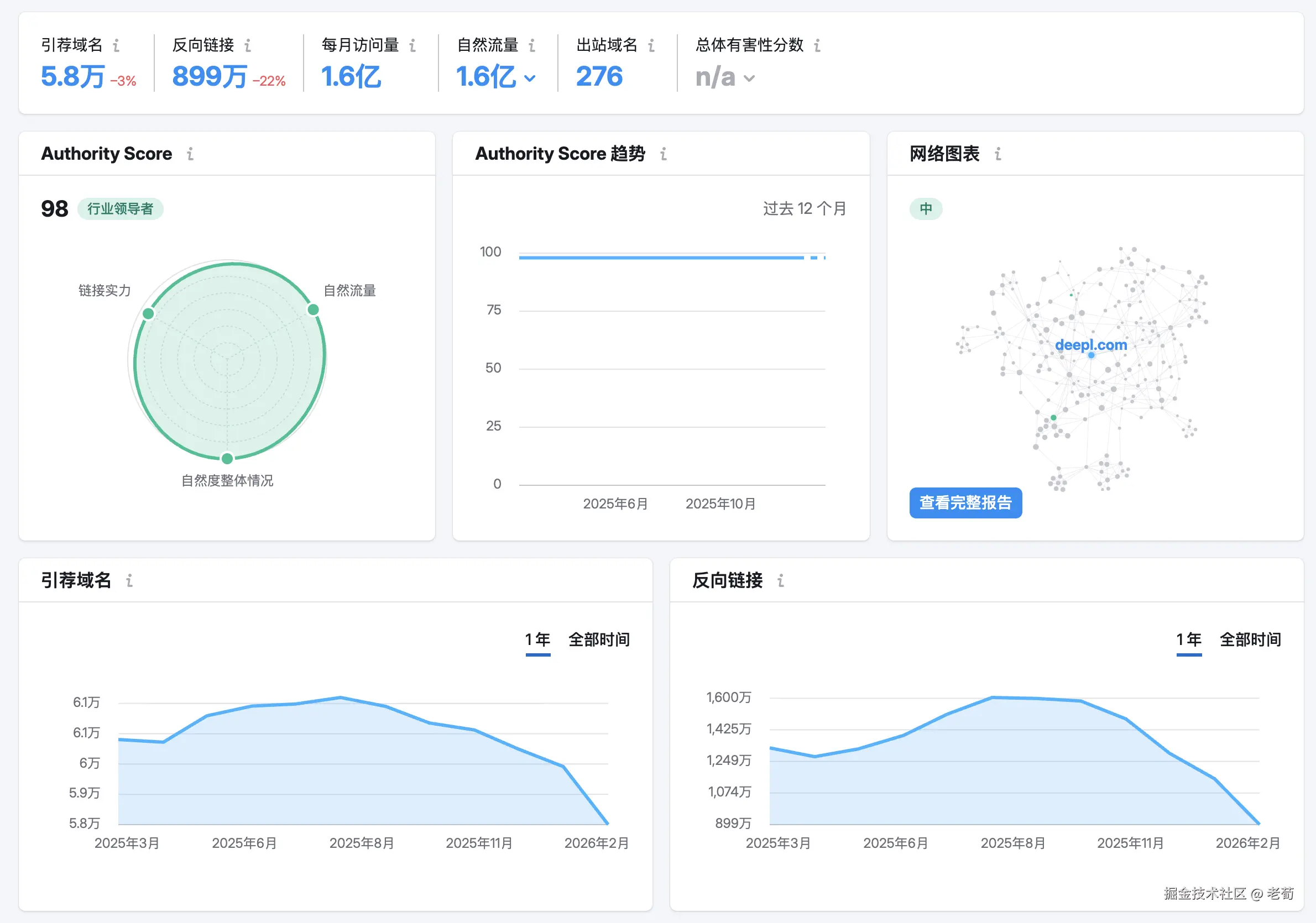Expand the 自然流量 1.6亿 dropdown chevron
The image size is (1316, 923).
[x=530, y=78]
